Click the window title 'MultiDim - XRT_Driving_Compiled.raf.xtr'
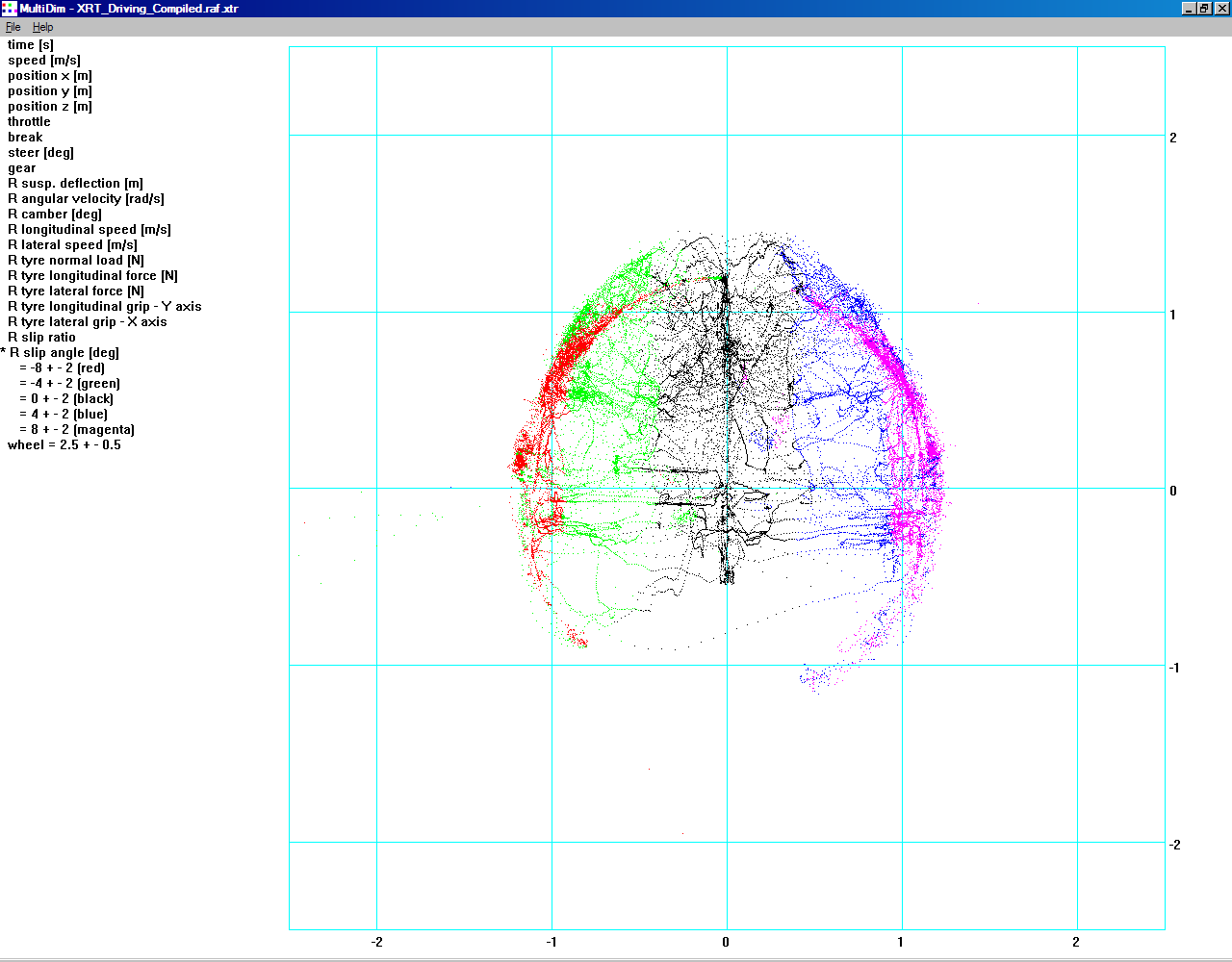This screenshot has height=962, width=1232. click(x=129, y=9)
